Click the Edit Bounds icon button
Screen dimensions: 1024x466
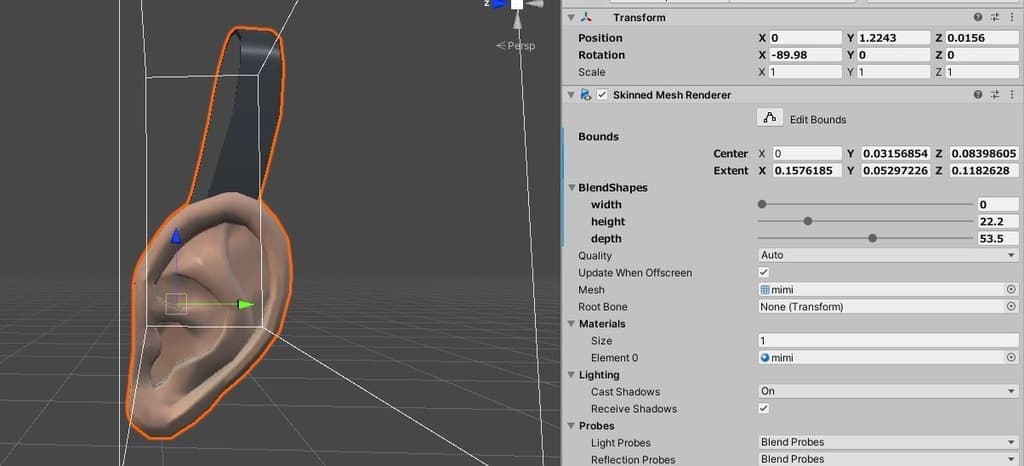[769, 119]
